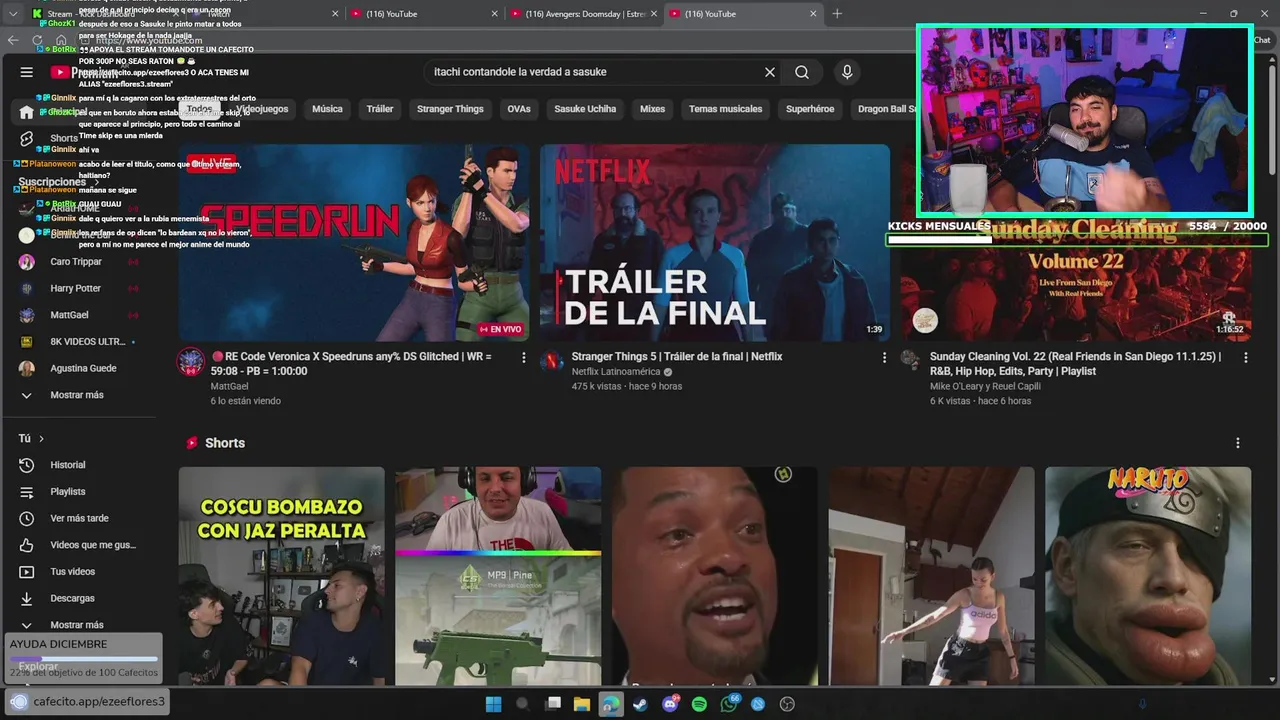This screenshot has width=1280, height=720.
Task: Open Stranger Things 5 trailer title link
Action: (x=677, y=357)
